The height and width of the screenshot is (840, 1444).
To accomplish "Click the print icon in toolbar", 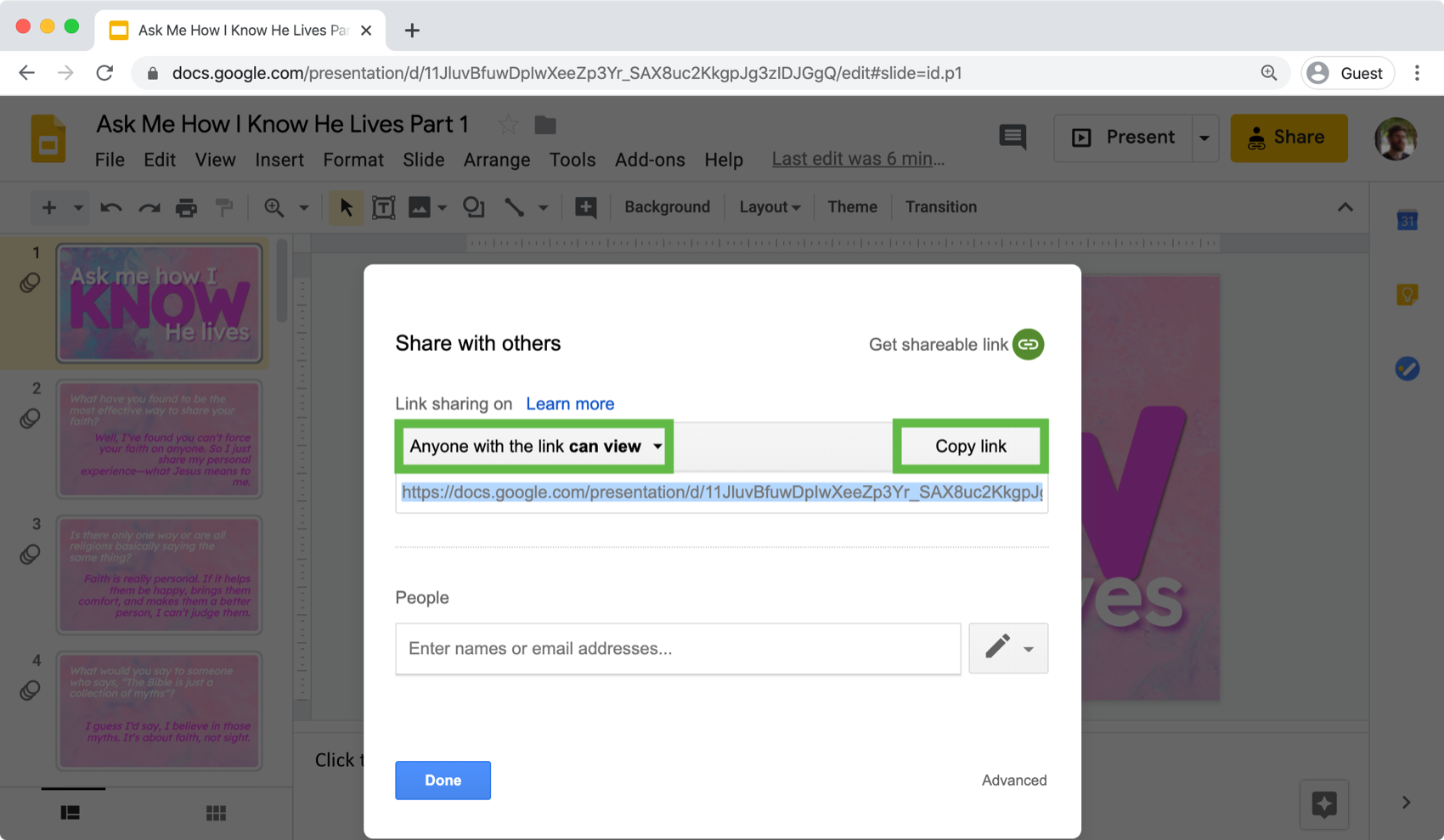I will coord(186,207).
